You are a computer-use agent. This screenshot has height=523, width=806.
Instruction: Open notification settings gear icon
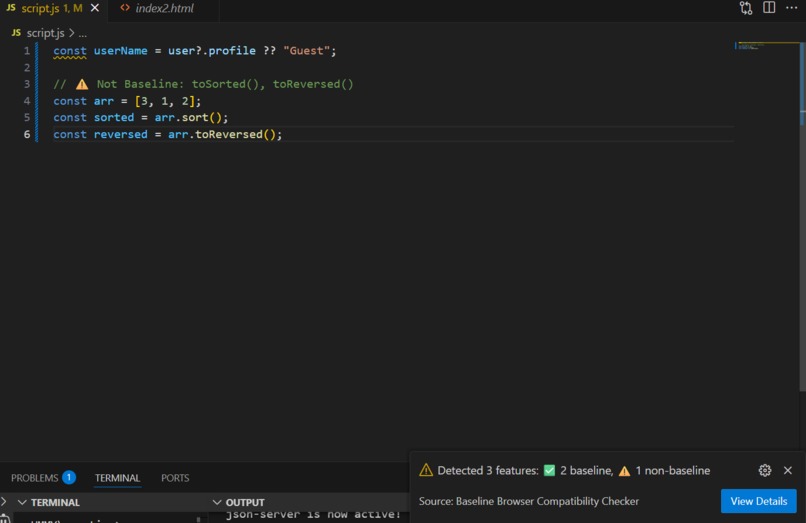click(765, 470)
